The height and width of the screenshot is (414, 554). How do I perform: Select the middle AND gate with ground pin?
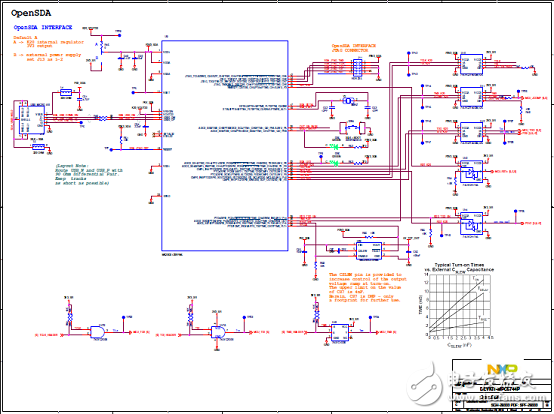pos(217,332)
